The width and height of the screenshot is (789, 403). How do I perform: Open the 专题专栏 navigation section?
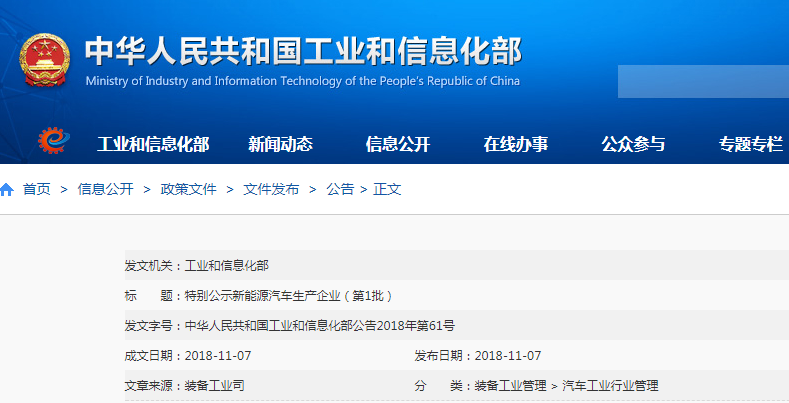coord(750,144)
